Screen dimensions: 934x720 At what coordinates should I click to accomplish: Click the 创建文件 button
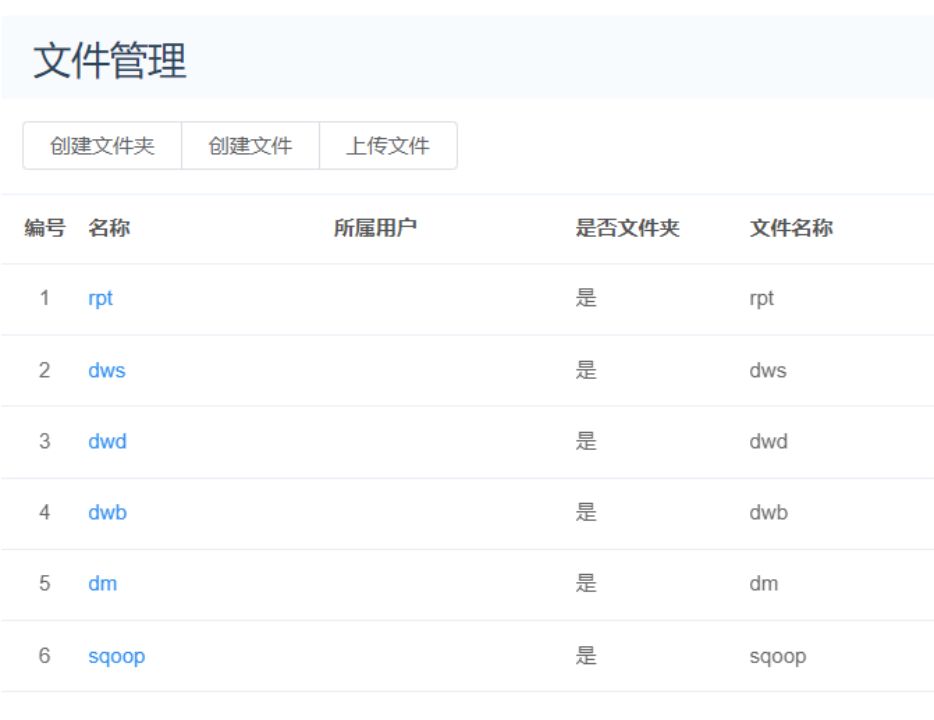coord(250,146)
